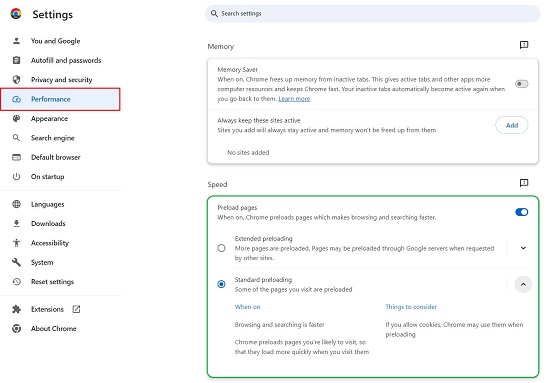Click the Downloads arrow icon

16,223
